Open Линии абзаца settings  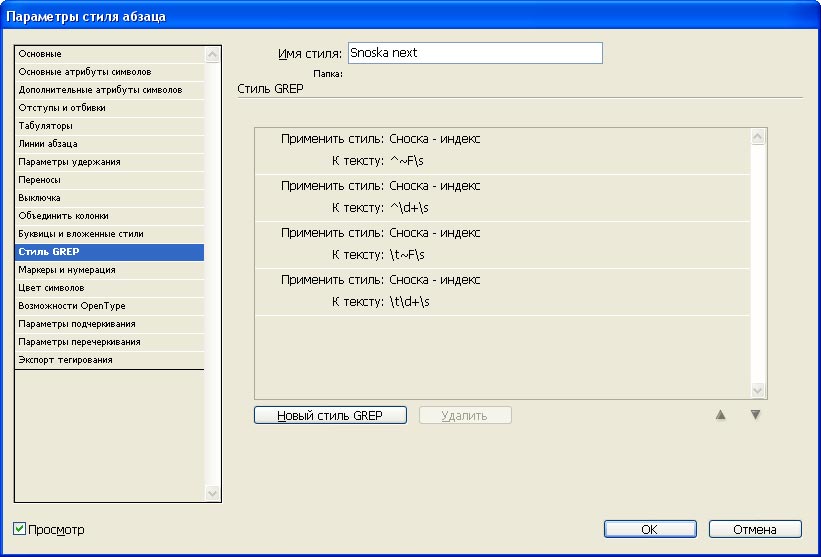(x=109, y=143)
